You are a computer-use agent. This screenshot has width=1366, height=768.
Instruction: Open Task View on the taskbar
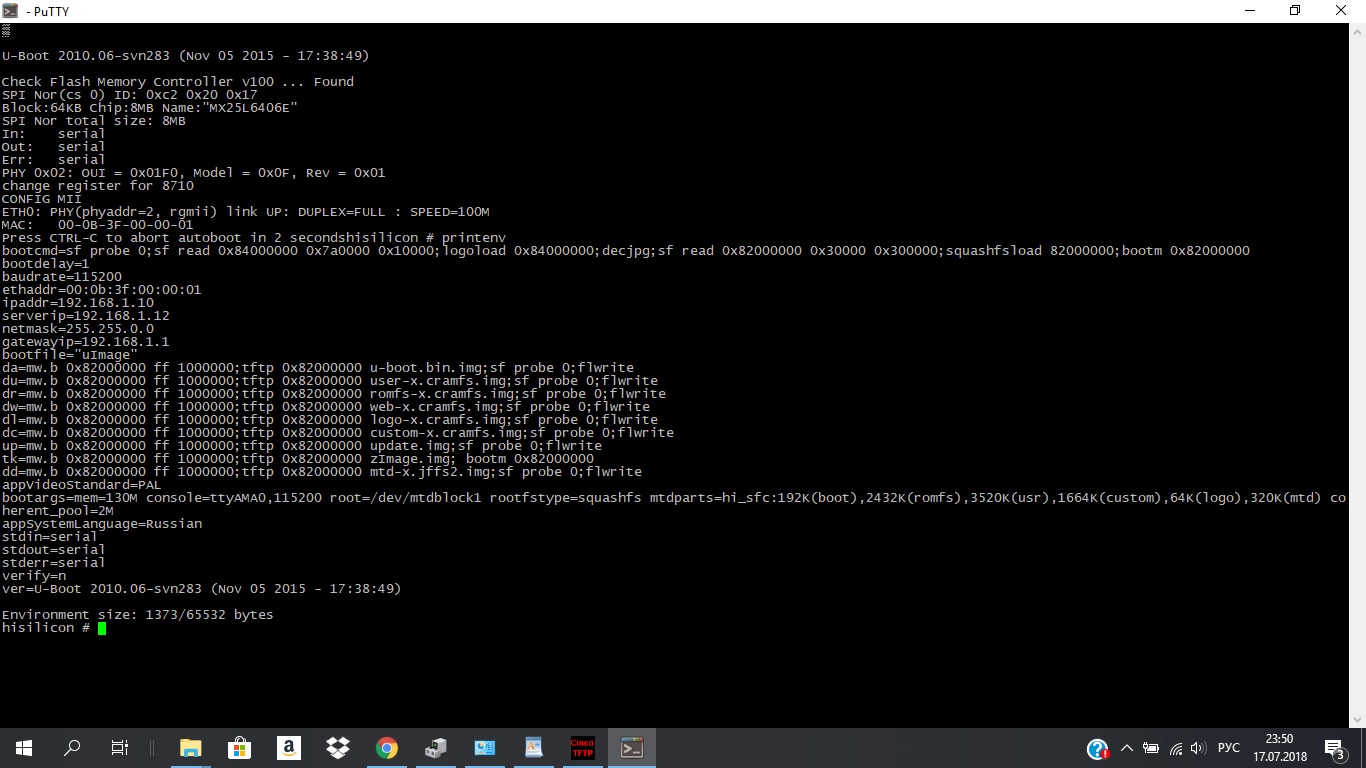point(119,748)
